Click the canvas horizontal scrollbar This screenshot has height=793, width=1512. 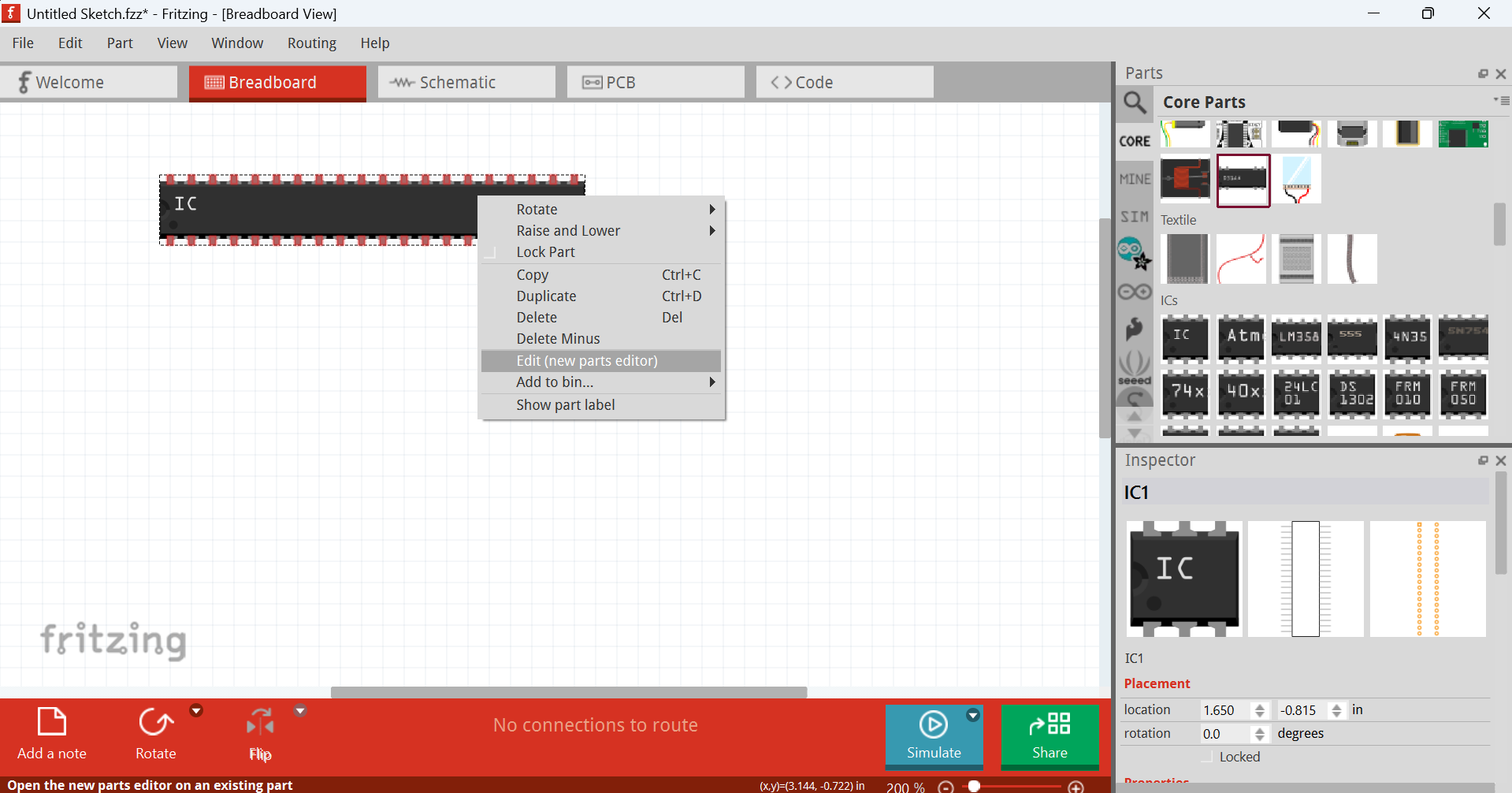click(x=569, y=692)
